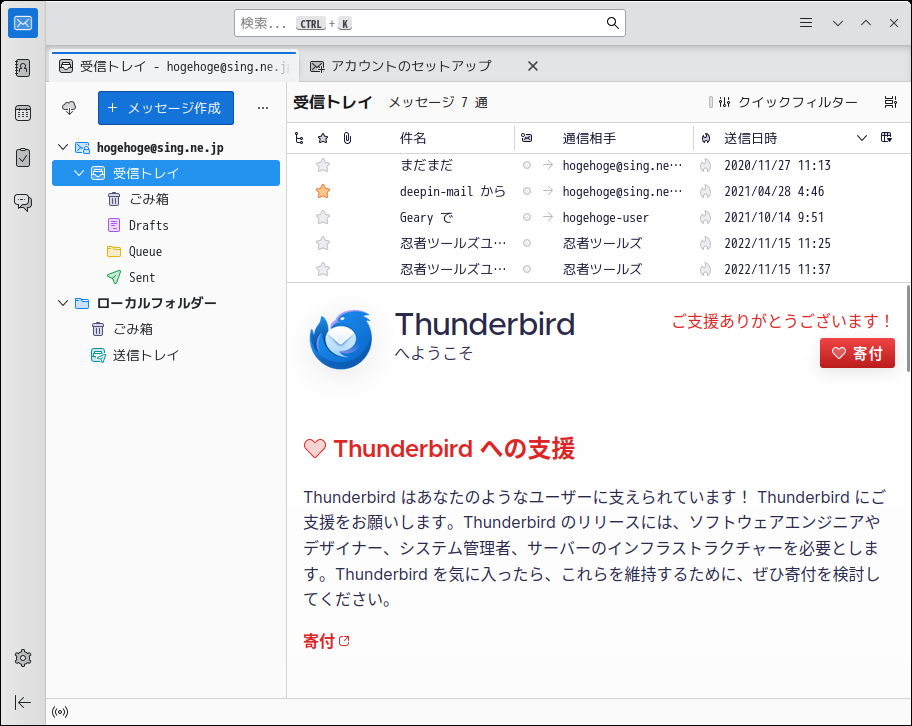Open message dated 2022/11/15 11:37
This screenshot has width=912, height=726.
pyautogui.click(x=599, y=269)
